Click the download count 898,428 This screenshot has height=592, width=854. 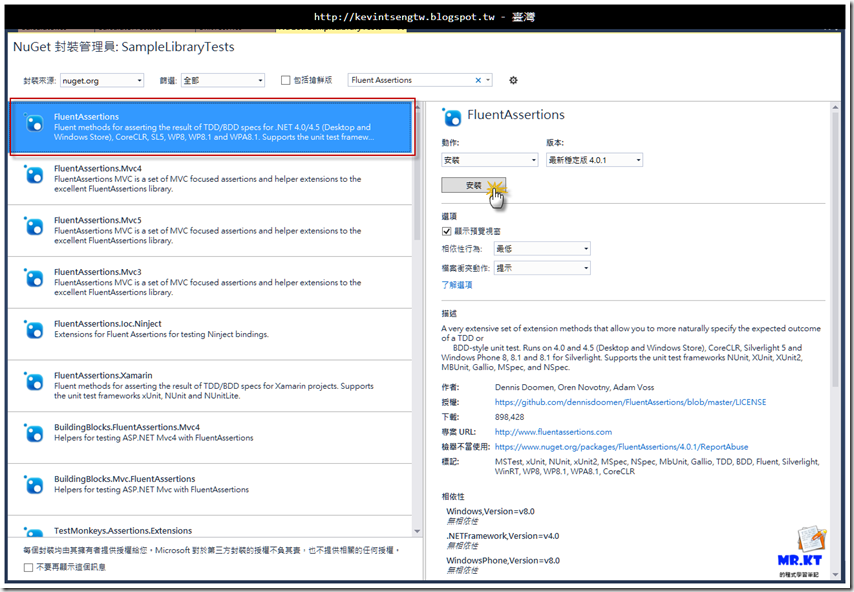tap(509, 417)
